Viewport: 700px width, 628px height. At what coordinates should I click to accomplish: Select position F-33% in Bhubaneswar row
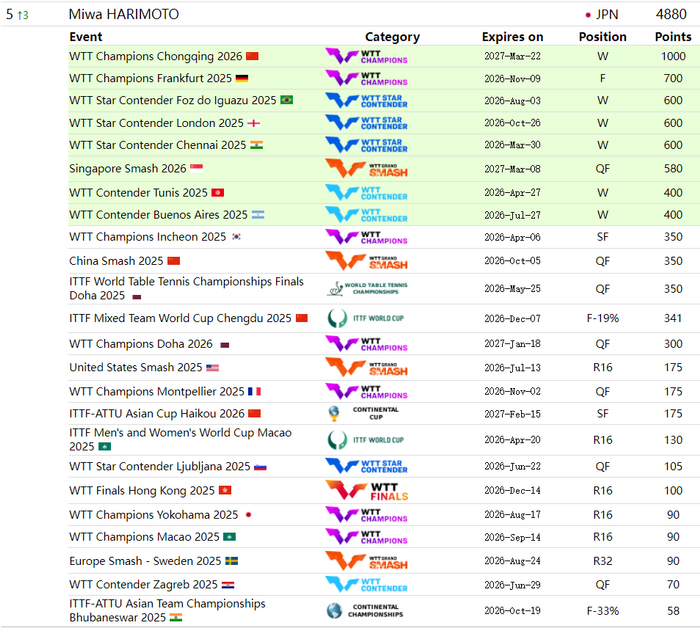pos(603,611)
